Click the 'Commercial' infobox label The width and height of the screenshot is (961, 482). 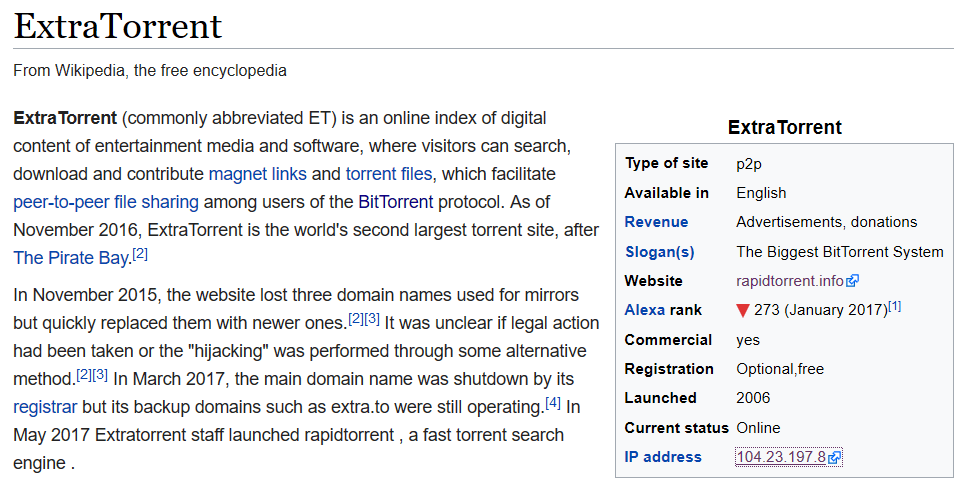point(668,340)
